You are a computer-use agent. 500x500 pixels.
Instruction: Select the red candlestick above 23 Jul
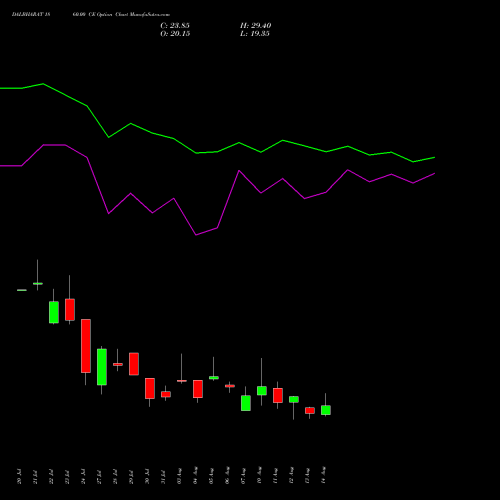click(70, 310)
